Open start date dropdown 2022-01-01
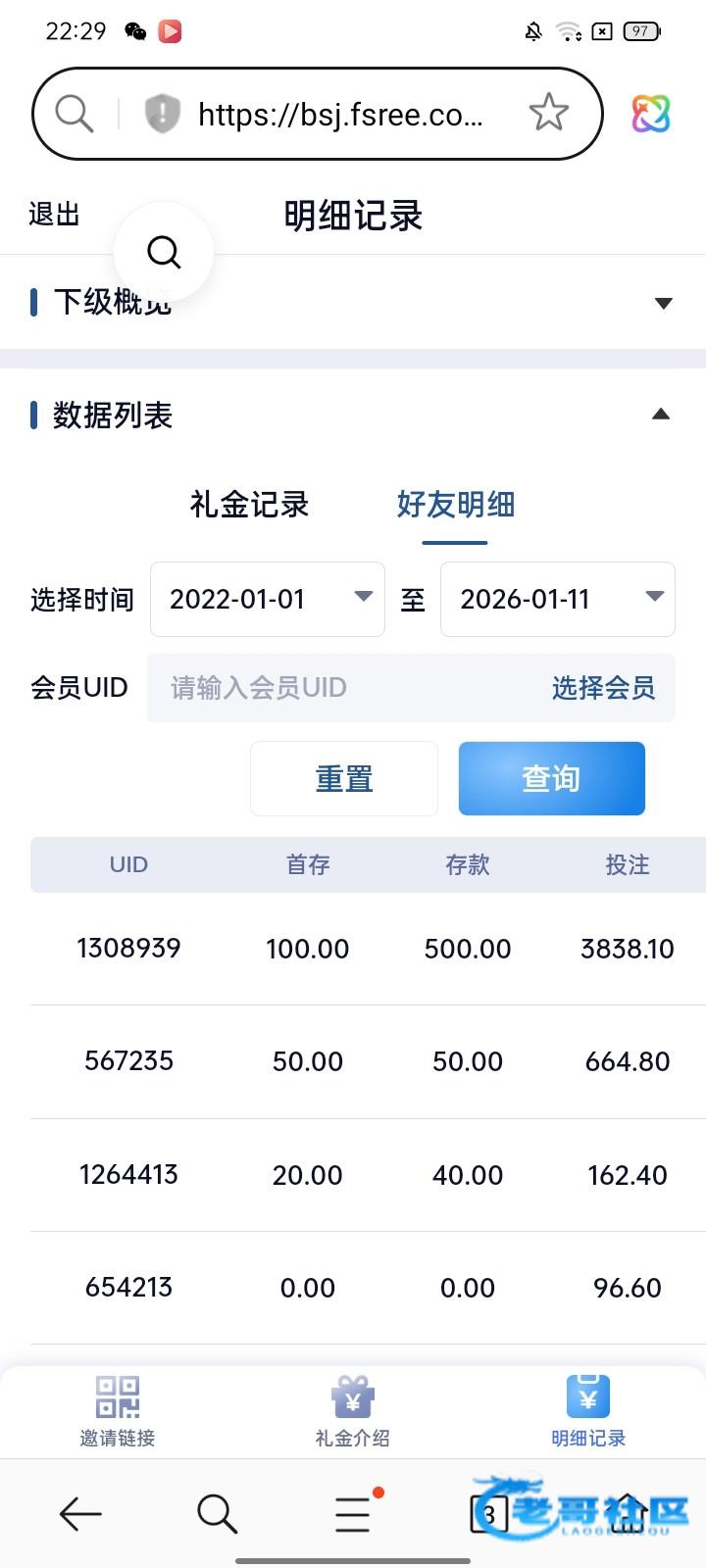Image resolution: width=706 pixels, height=1568 pixels. pos(267,599)
